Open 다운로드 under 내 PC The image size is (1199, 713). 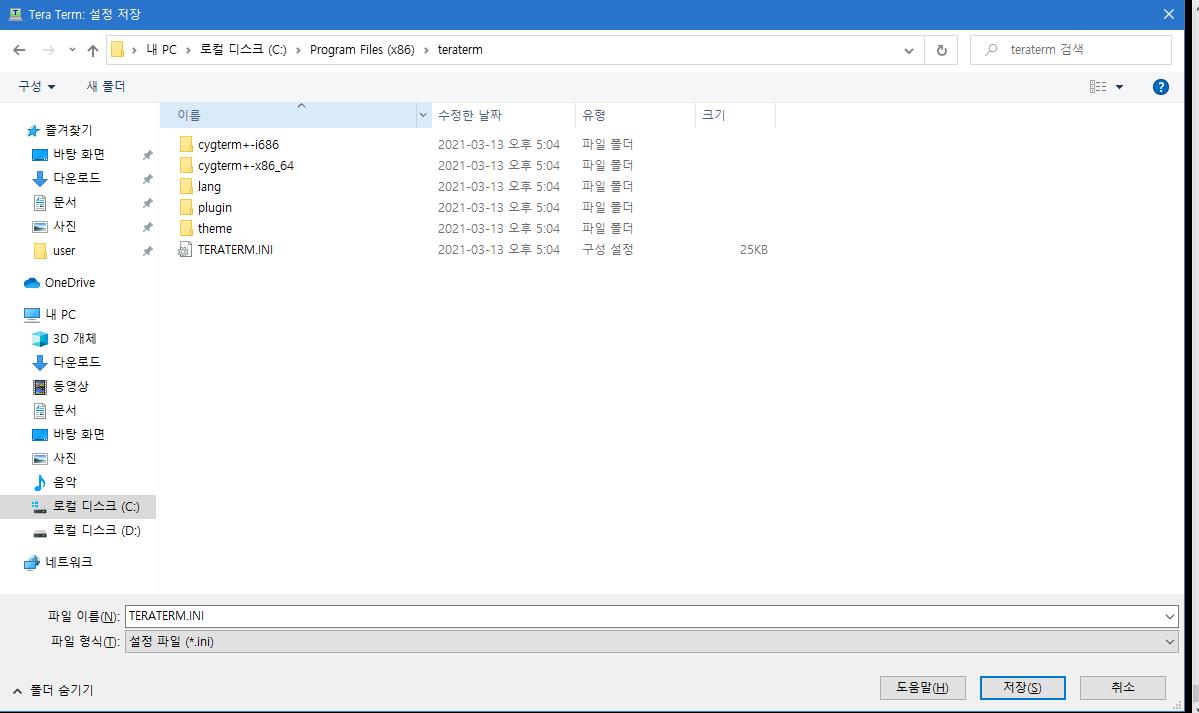76,362
